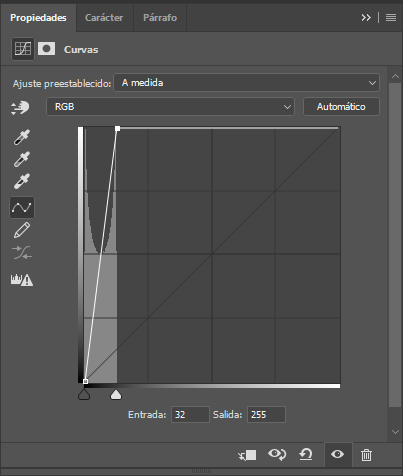
Task: Expand collapsed panels with double chevron
Action: (x=366, y=17)
